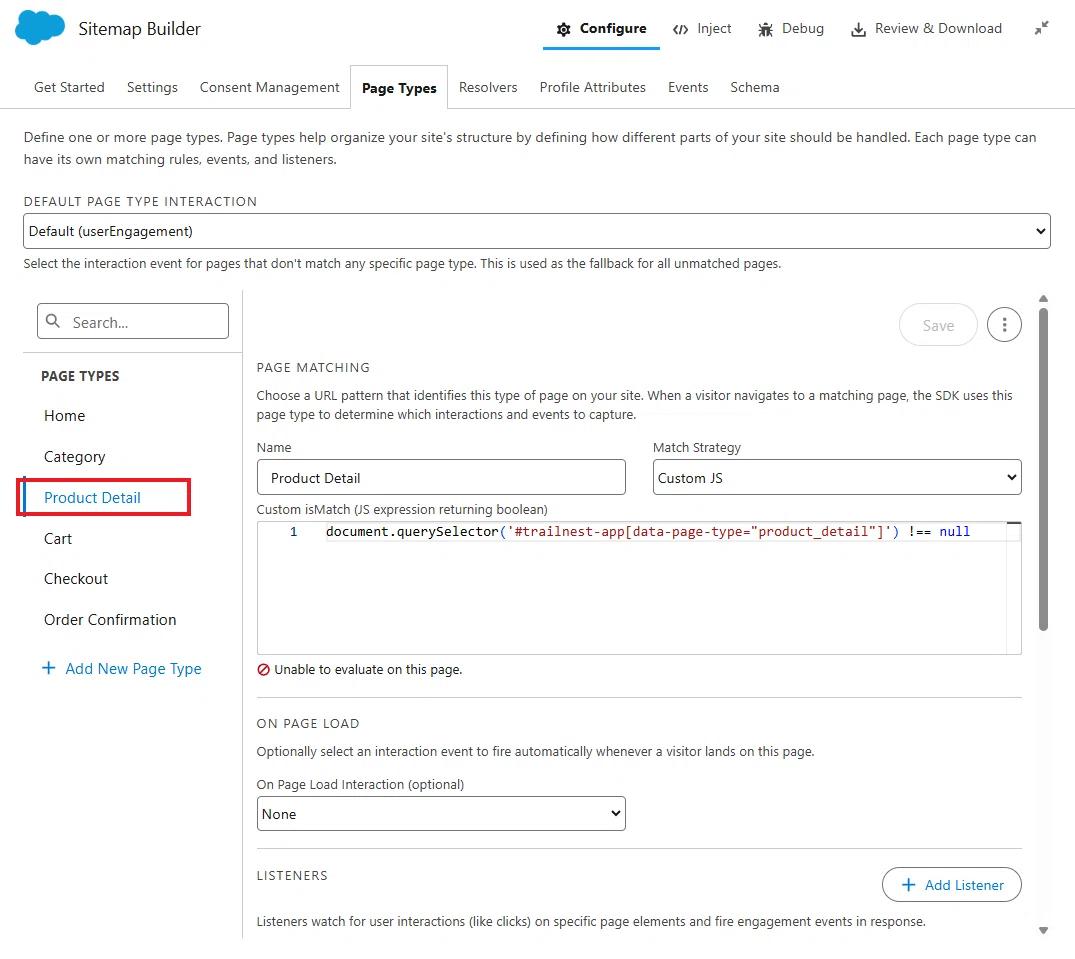Go to the Inject step
Viewport: 1075px width, 959px height.
click(x=702, y=29)
